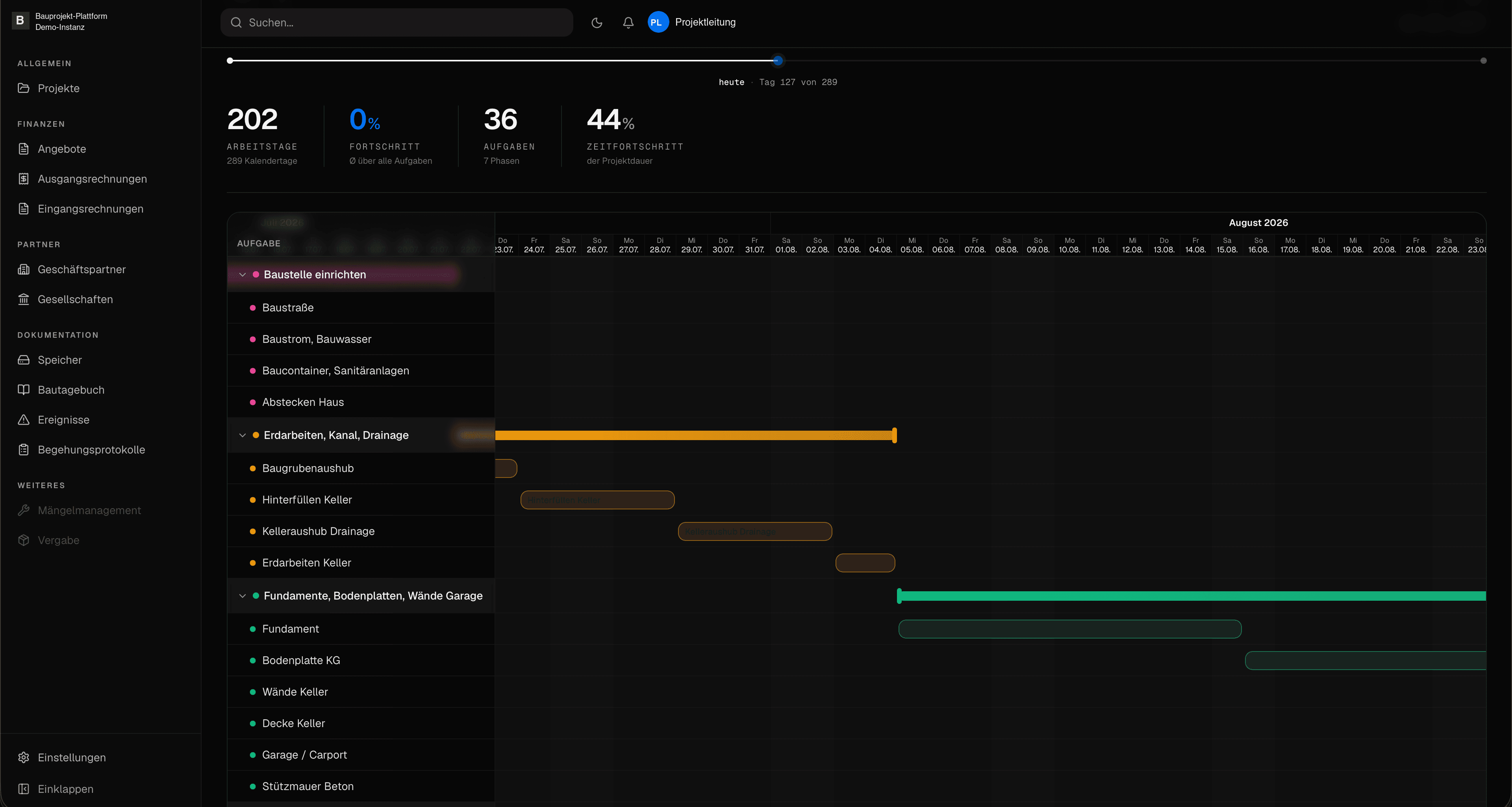Collapse Erdarbeiten, Kanal, Drainage phase
The image size is (1512, 807).
243,435
